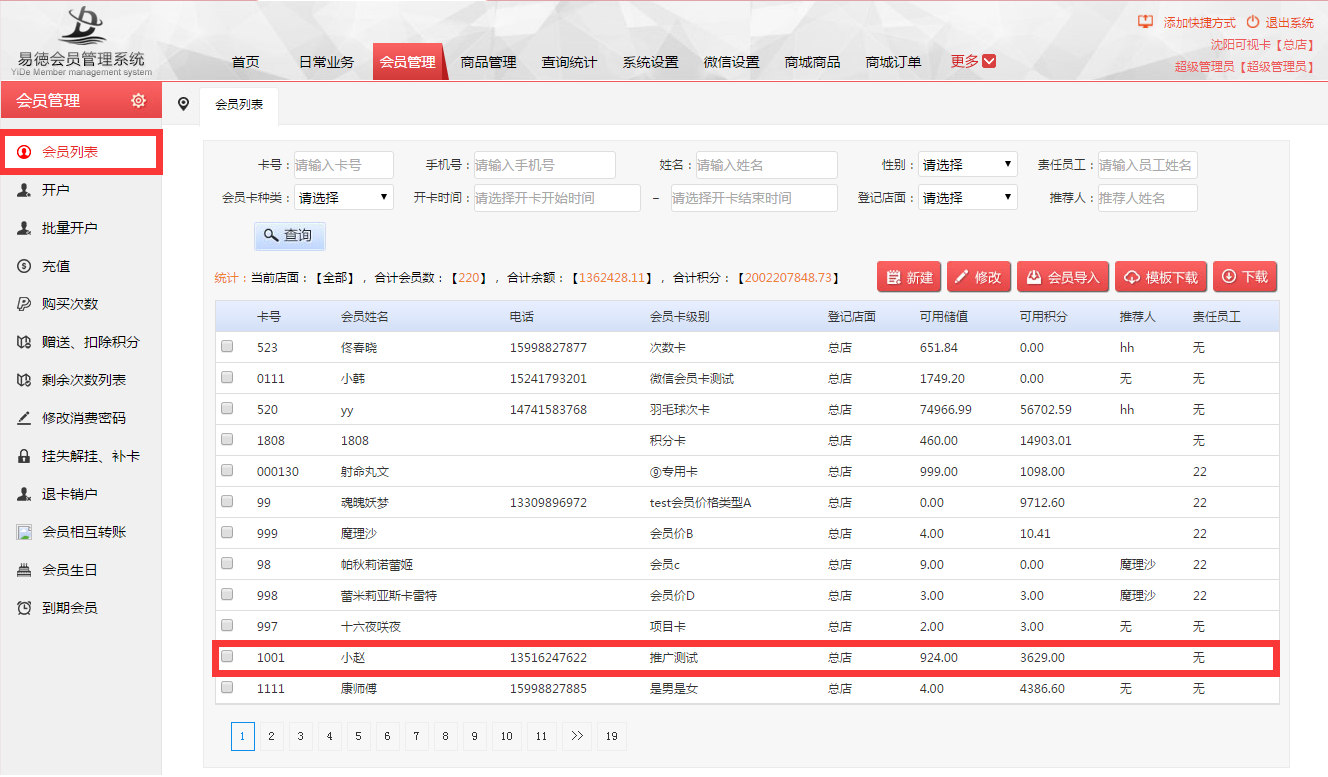Viewport: 1328px width, 777px height.
Task: Open 商城商品 in the navigation bar
Action: (812, 62)
